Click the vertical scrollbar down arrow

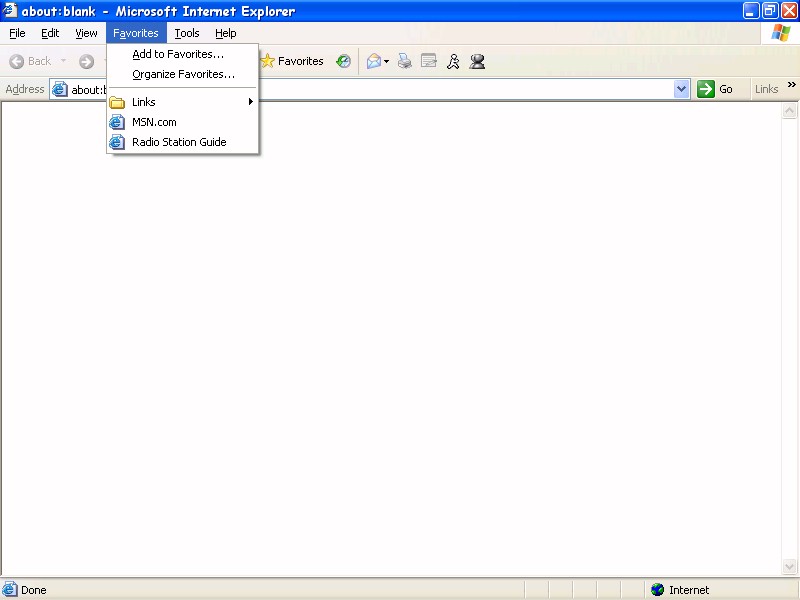(x=789, y=566)
